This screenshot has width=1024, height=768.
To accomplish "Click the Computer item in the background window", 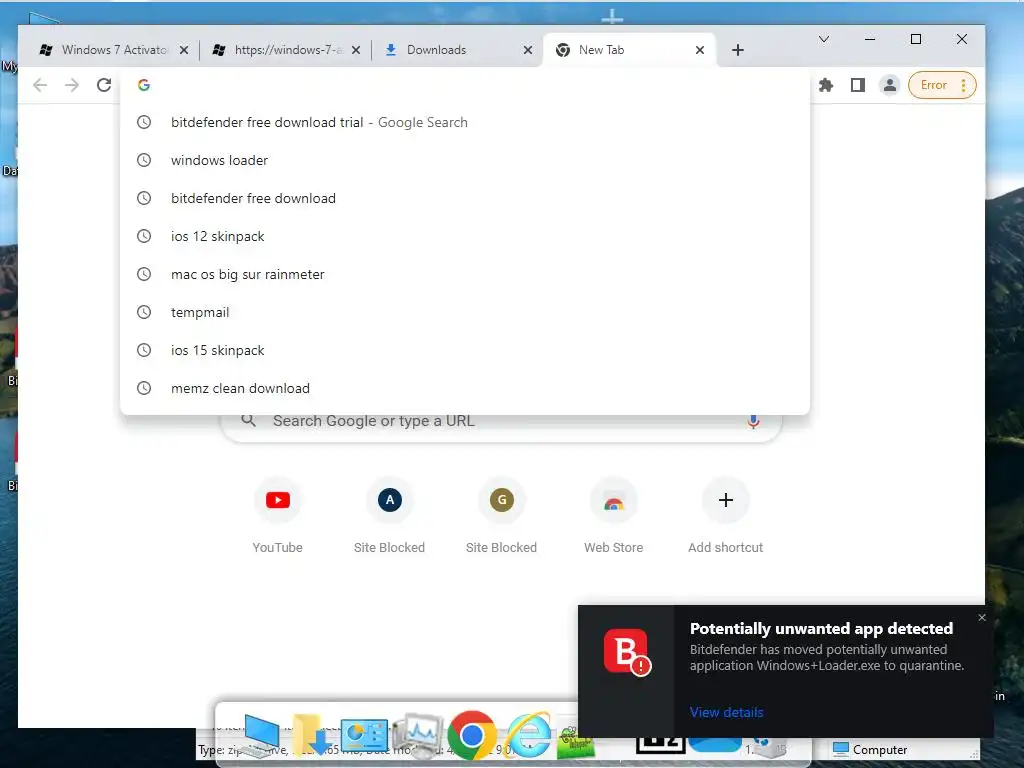I will pyautogui.click(x=871, y=750).
